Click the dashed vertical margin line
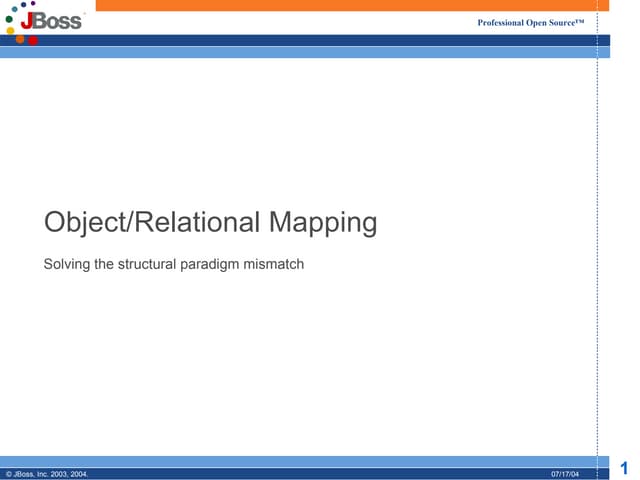The height and width of the screenshot is (480, 640). click(598, 250)
